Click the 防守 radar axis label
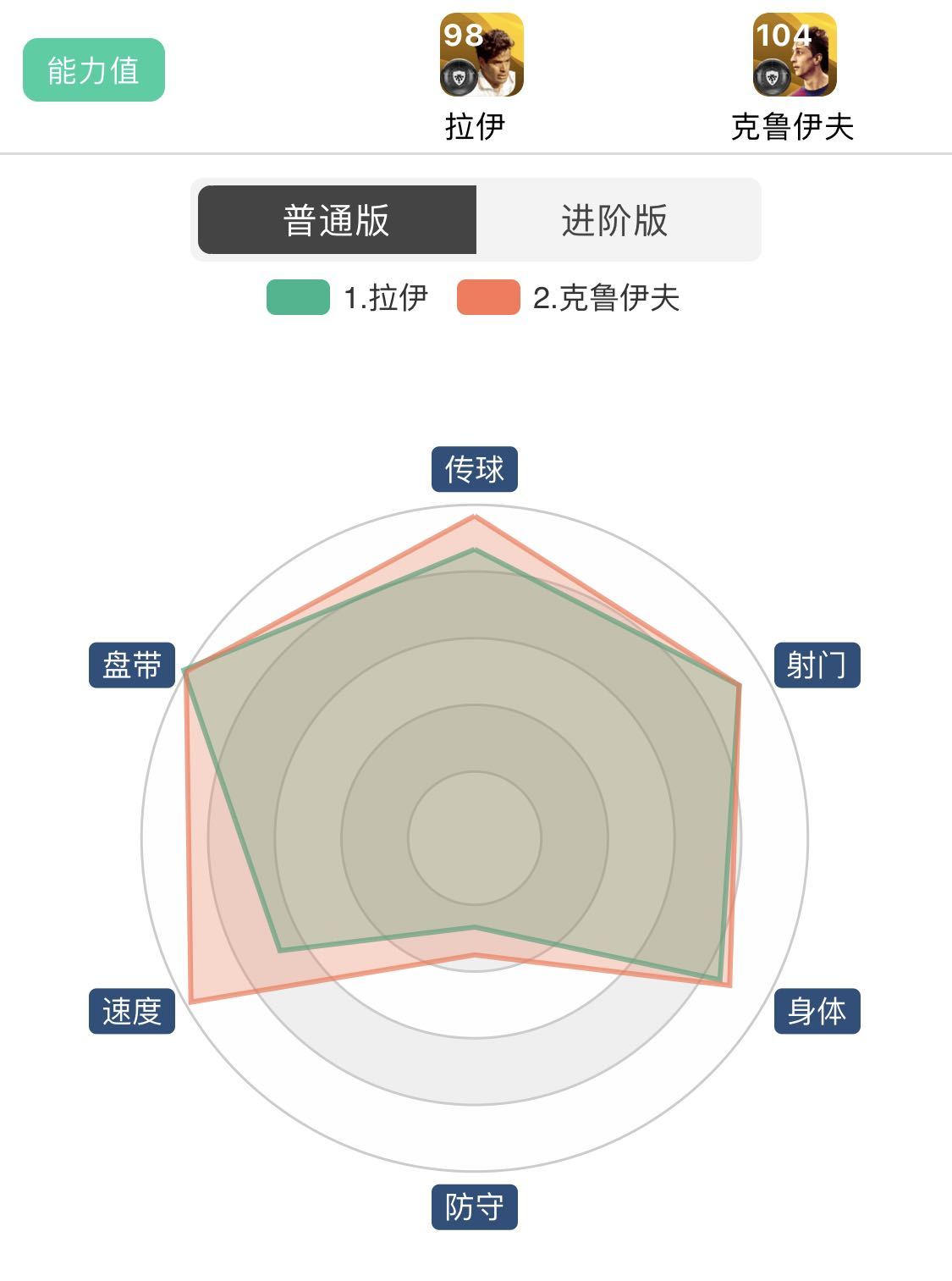 [475, 1206]
